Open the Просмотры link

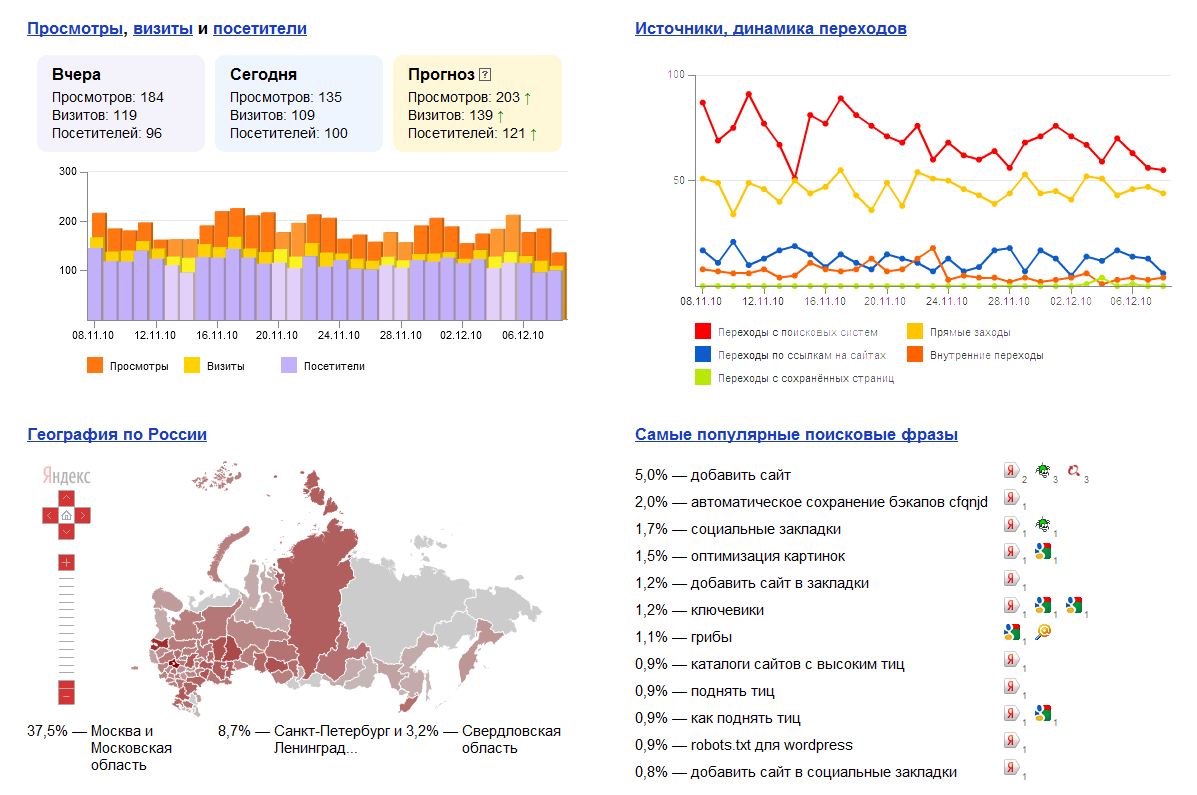pyautogui.click(x=74, y=28)
